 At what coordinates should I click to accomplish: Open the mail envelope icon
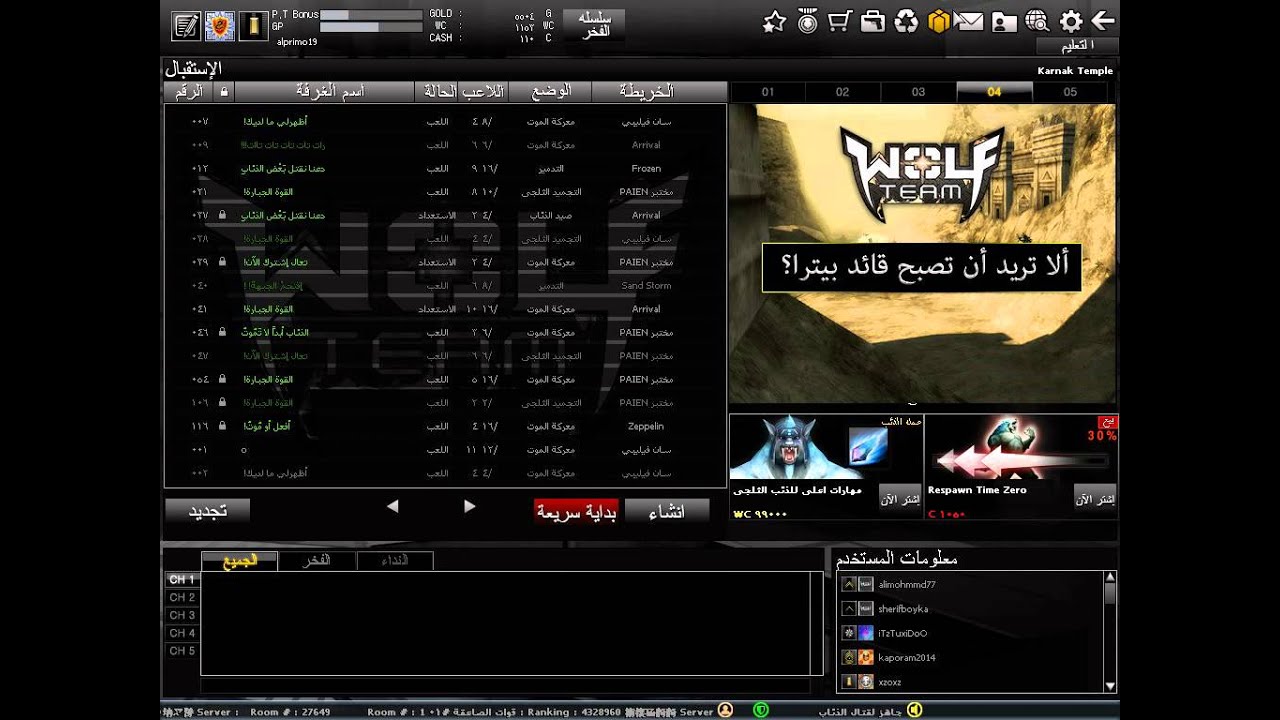click(x=970, y=22)
